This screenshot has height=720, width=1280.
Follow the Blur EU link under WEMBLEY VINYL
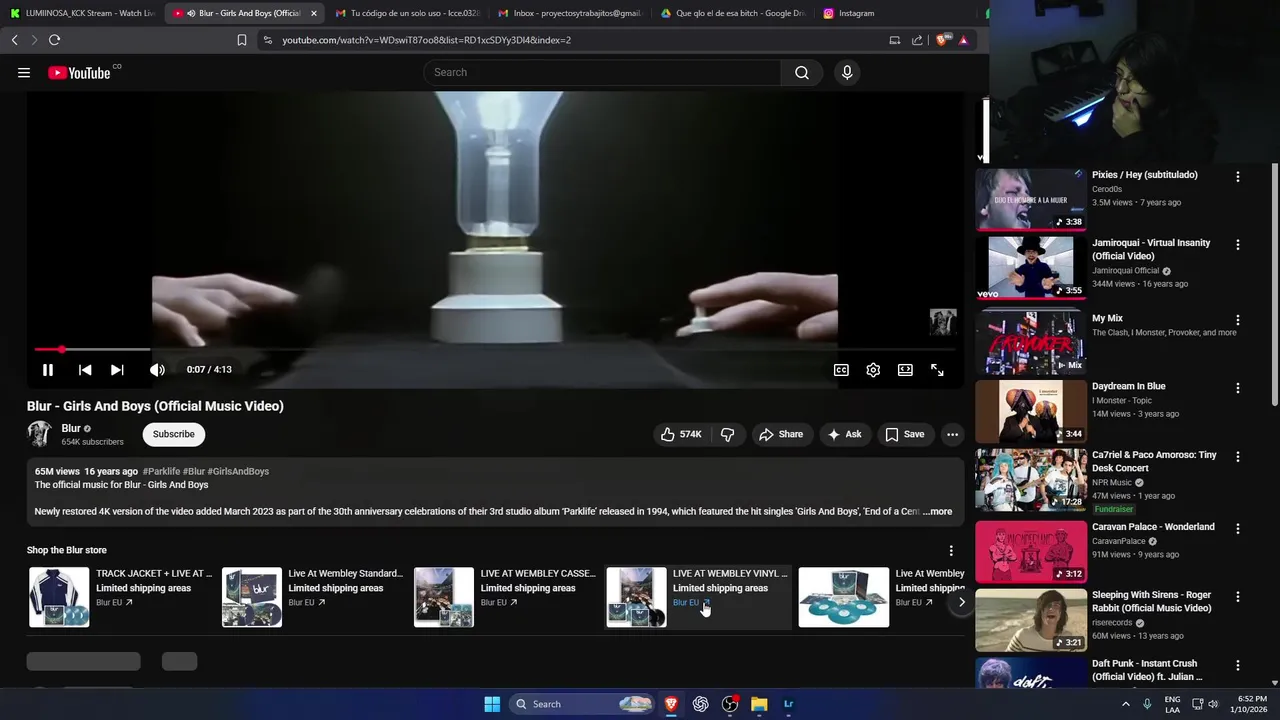tap(691, 603)
